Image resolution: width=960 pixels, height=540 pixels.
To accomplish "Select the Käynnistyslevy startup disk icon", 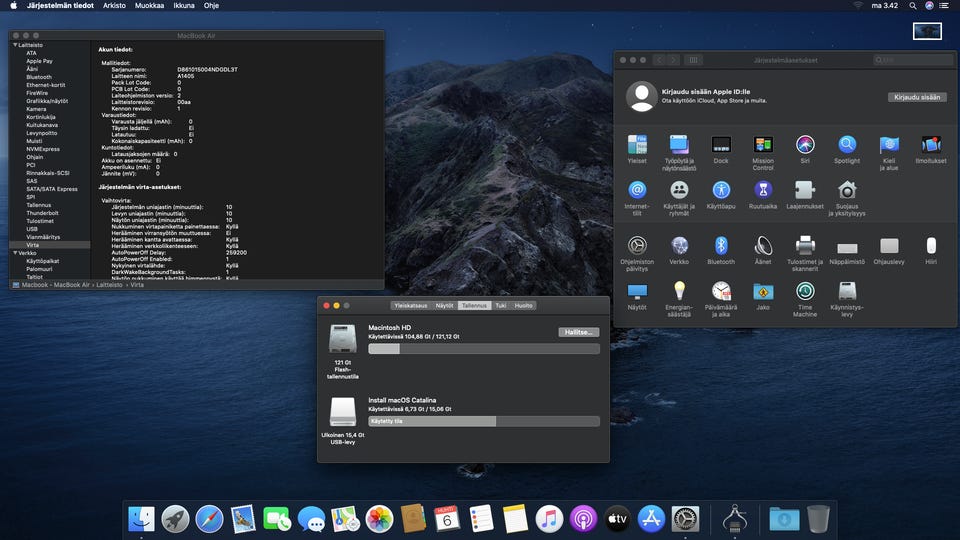I will (x=847, y=291).
